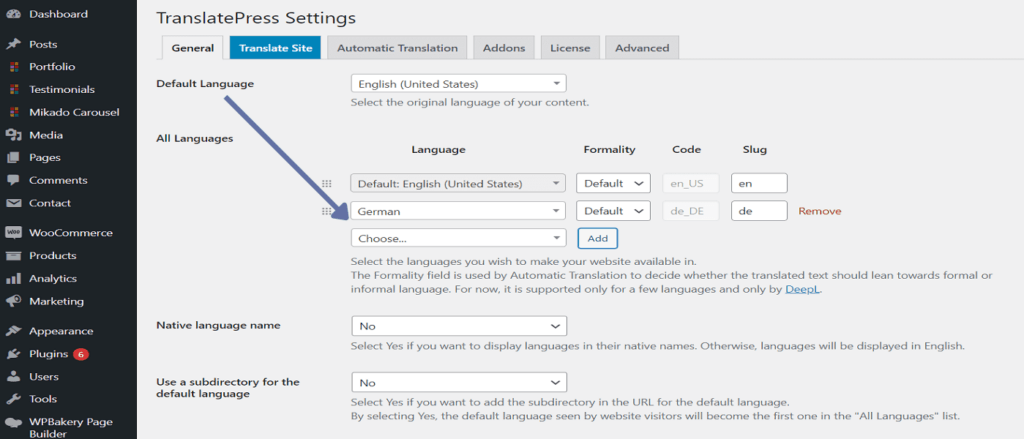This screenshot has width=1024, height=439.
Task: Open the German language dropdown
Action: click(x=458, y=212)
